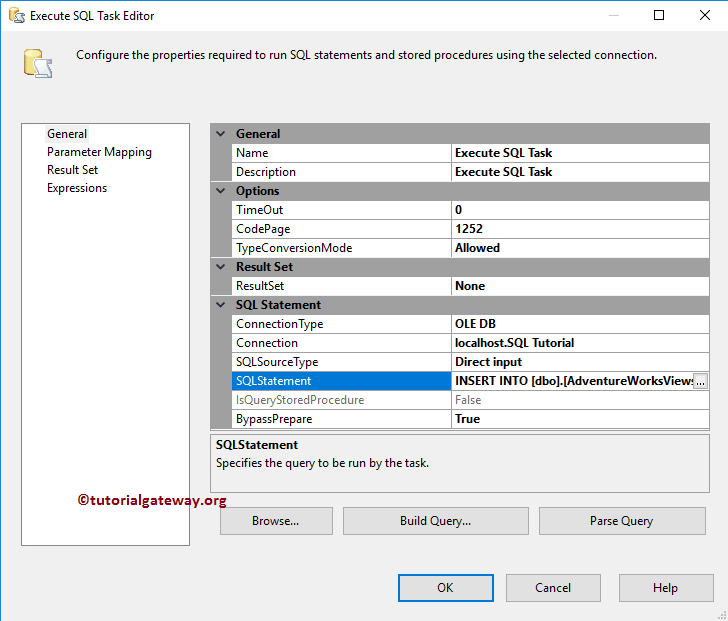Select the Description property label
The height and width of the screenshot is (621, 728).
(x=341, y=172)
